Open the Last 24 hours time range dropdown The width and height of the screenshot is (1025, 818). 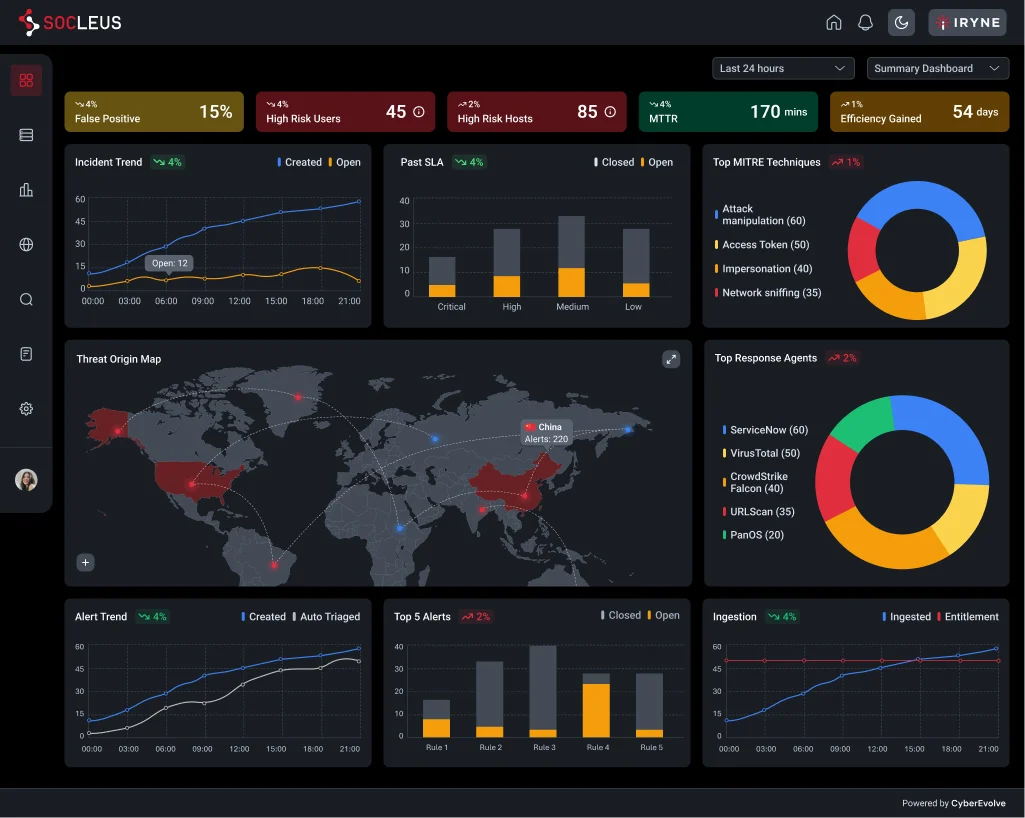click(x=783, y=68)
